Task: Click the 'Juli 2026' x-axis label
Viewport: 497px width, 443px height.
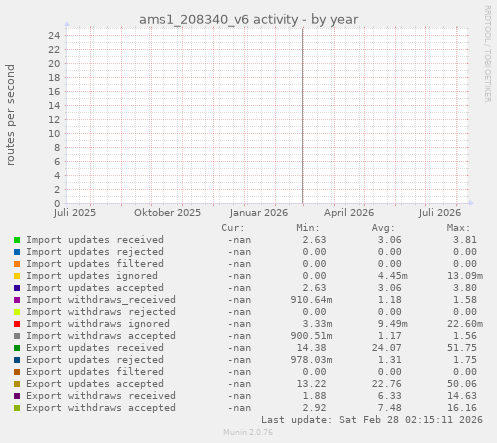Action: coord(440,213)
